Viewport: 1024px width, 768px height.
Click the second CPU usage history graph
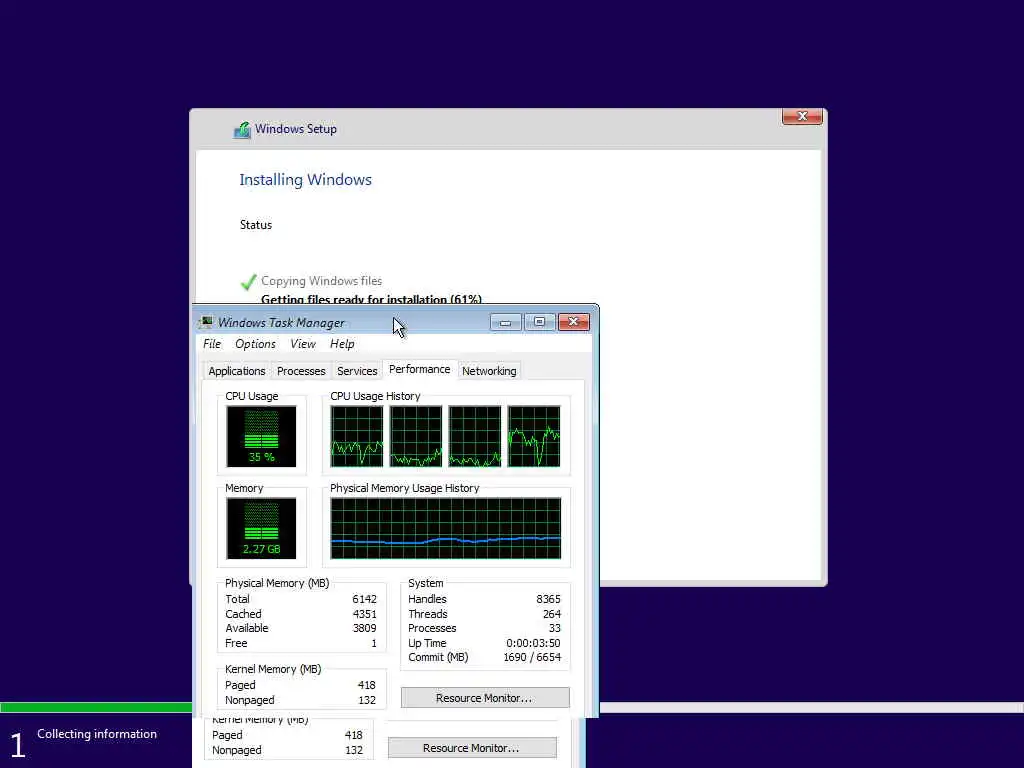click(415, 436)
